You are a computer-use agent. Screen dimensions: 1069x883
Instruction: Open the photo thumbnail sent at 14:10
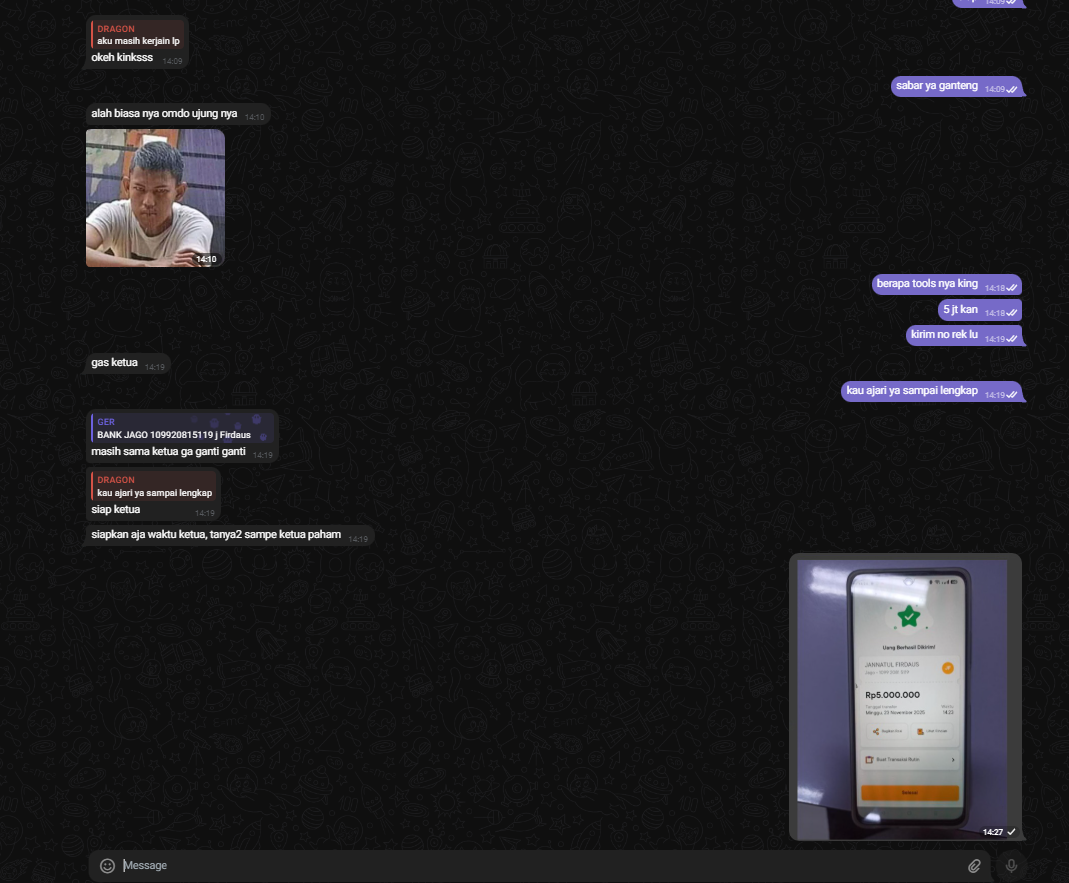[155, 198]
